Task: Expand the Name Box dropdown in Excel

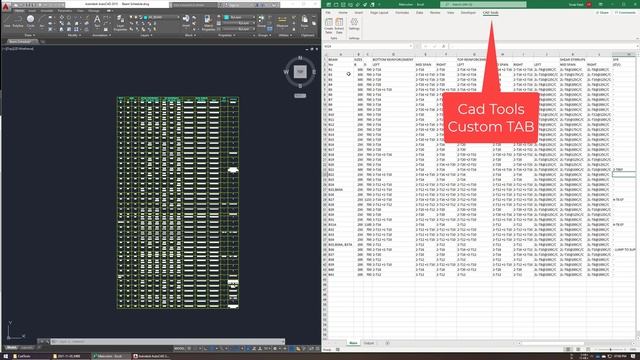Action: (x=411, y=46)
